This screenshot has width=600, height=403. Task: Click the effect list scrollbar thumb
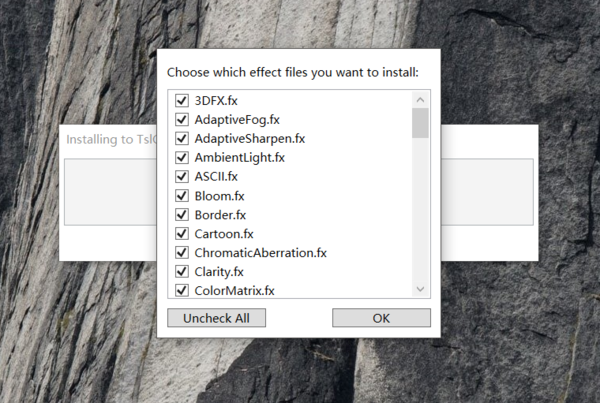421,122
